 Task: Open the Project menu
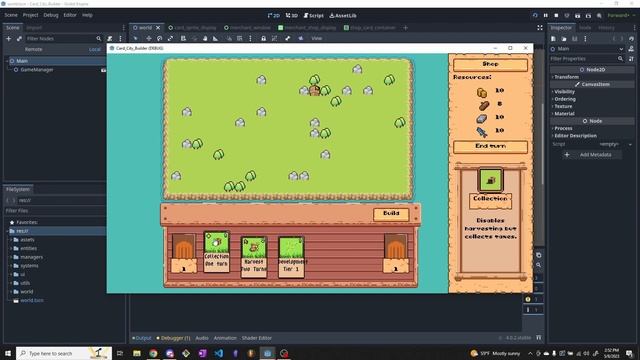[30, 15]
